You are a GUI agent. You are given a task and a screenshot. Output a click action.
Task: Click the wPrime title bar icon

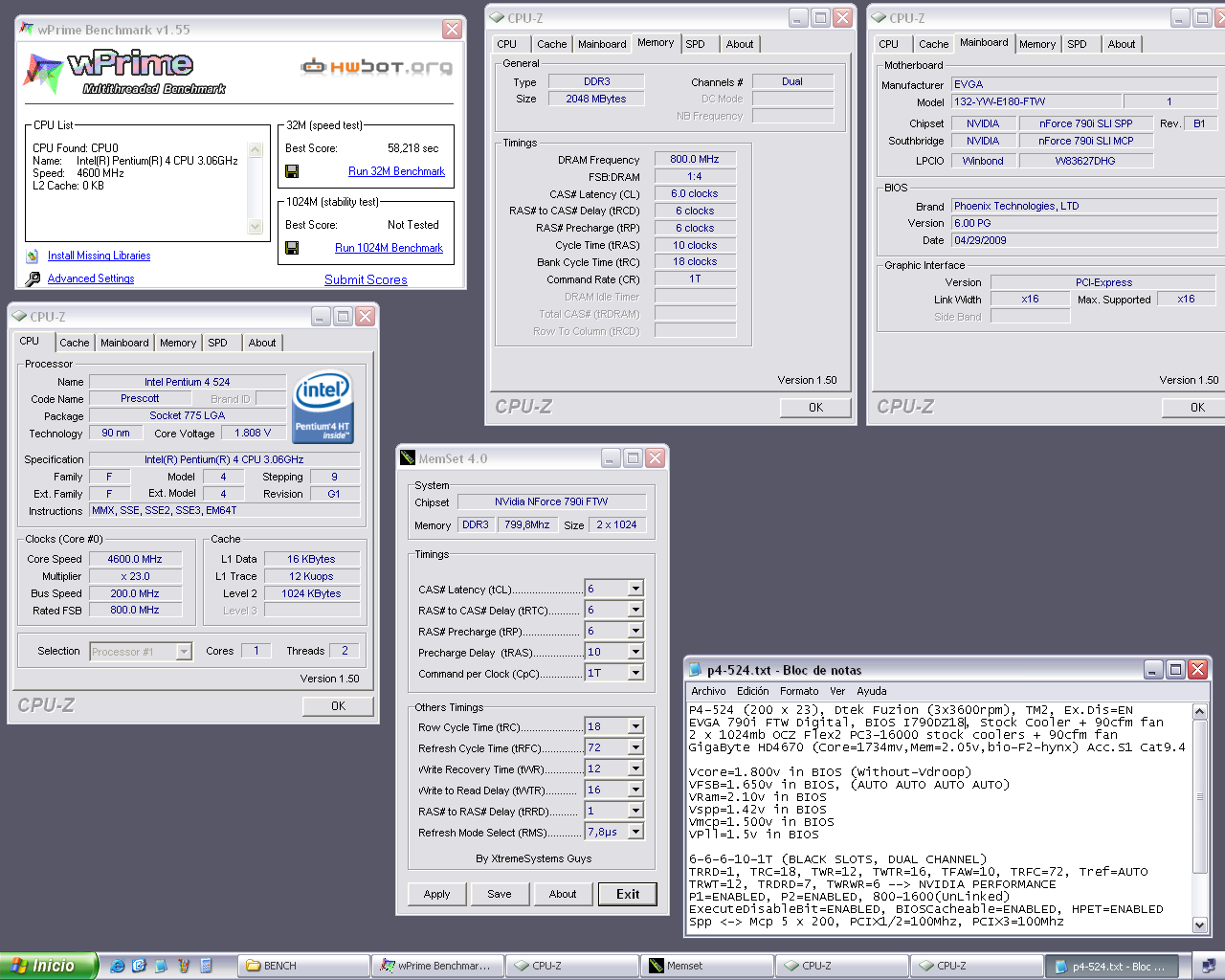[x=27, y=30]
